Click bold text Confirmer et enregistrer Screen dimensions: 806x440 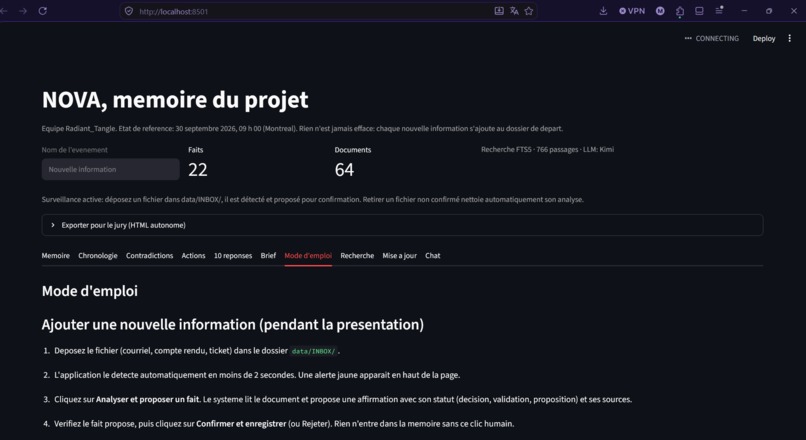241,424
